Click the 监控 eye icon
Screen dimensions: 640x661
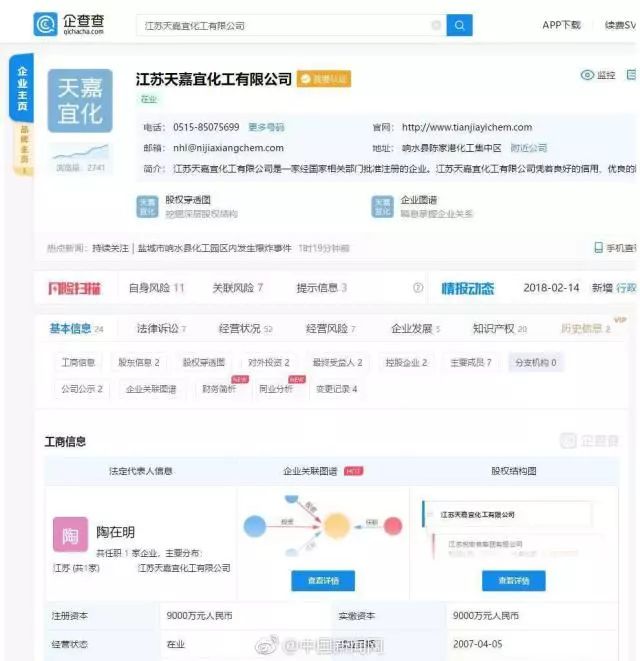pyautogui.click(x=587, y=75)
